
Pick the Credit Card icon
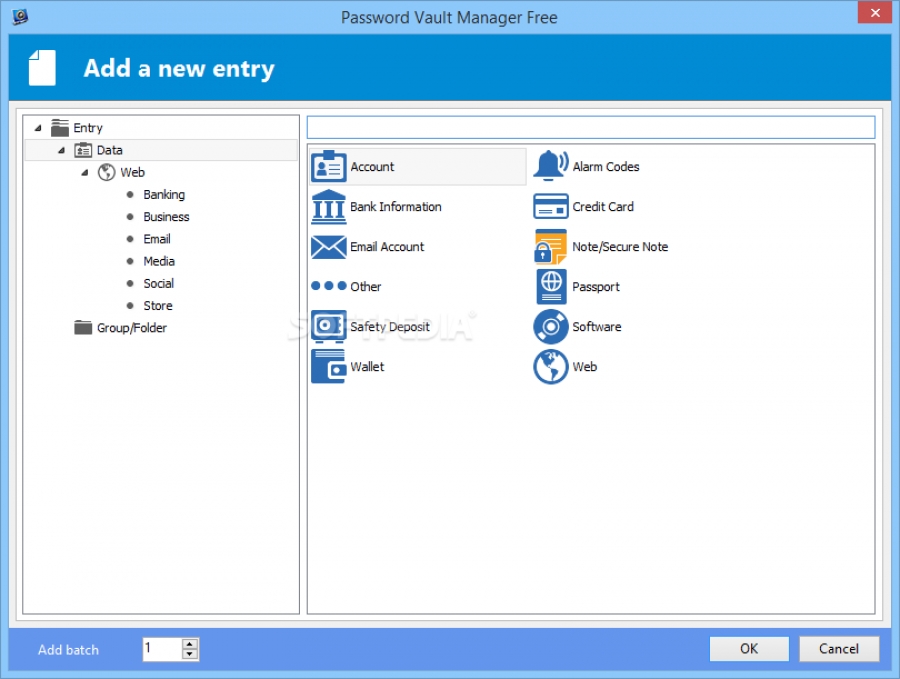(550, 207)
